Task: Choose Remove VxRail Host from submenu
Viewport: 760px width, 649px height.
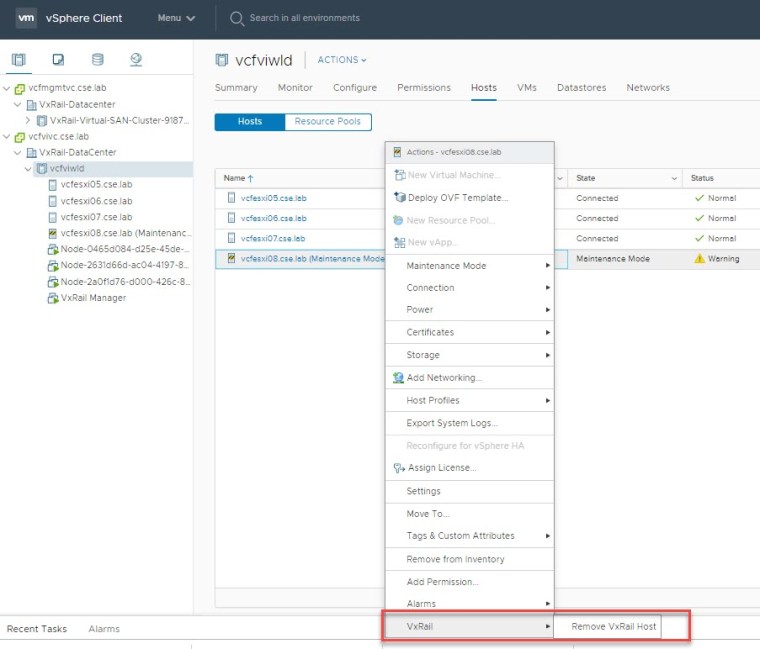Action: point(613,627)
